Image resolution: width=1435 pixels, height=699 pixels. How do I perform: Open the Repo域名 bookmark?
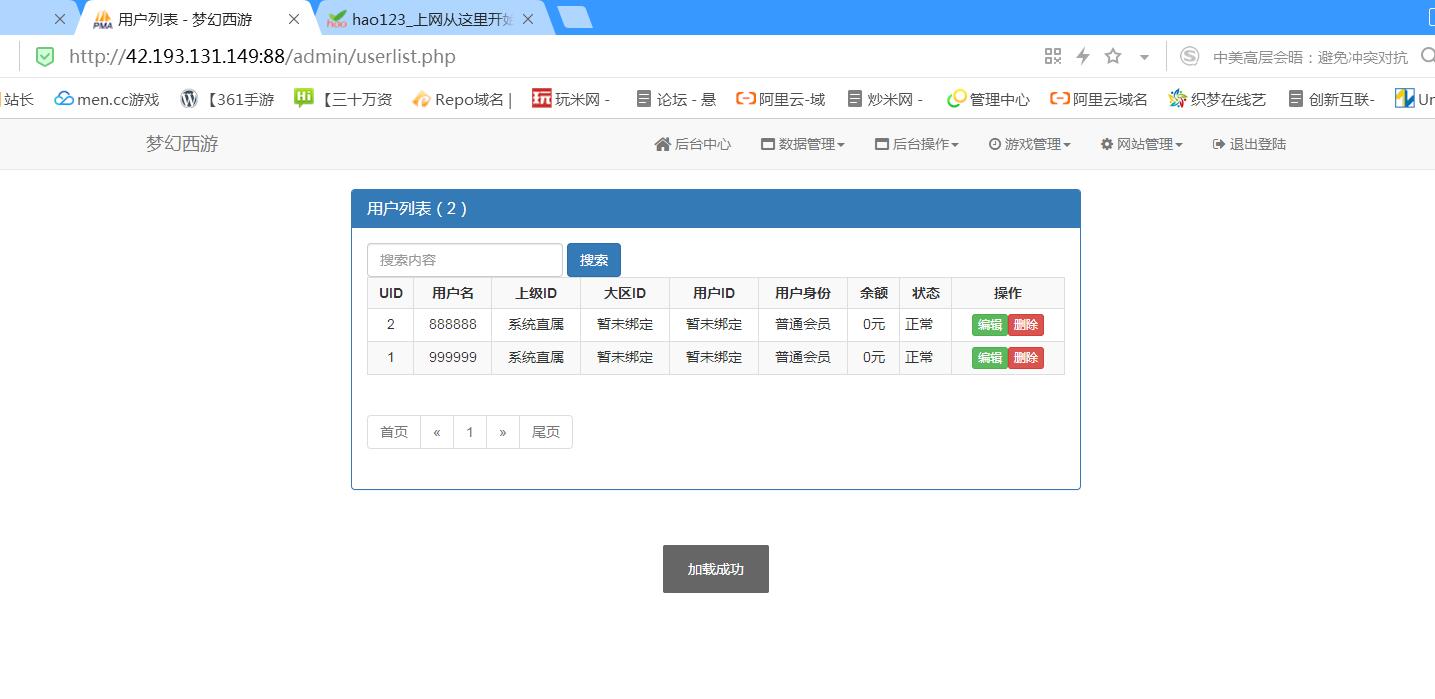pyautogui.click(x=462, y=99)
